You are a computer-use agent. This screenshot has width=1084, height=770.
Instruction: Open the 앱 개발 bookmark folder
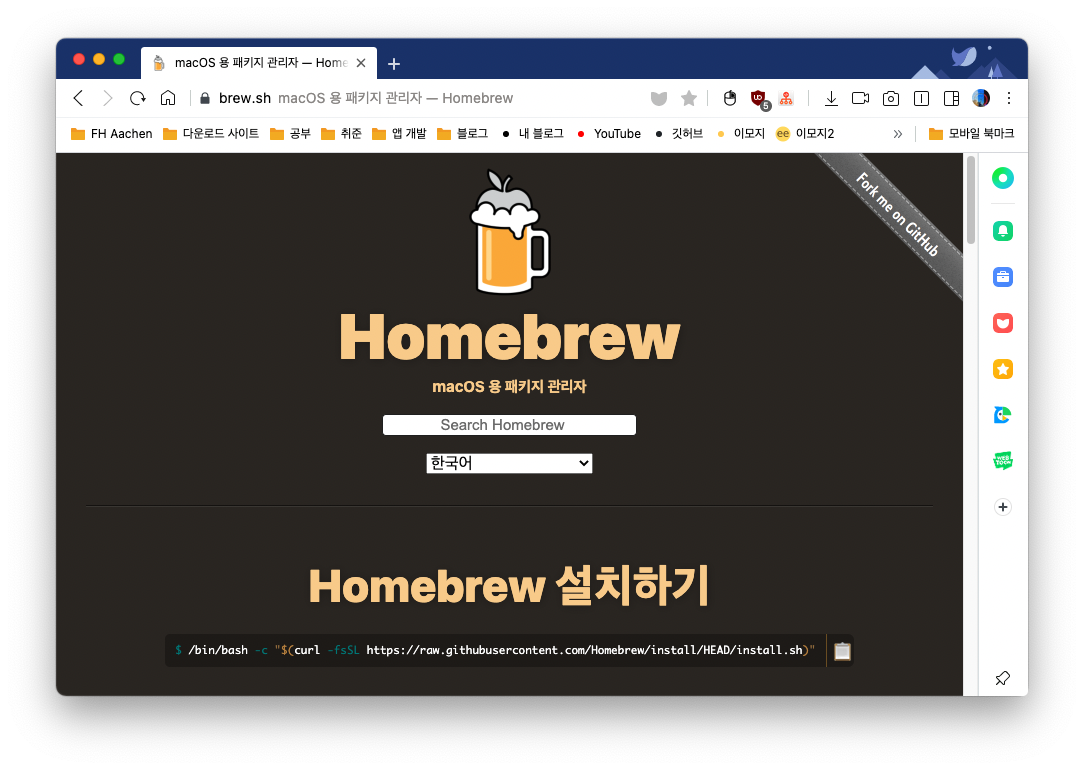pyautogui.click(x=400, y=133)
